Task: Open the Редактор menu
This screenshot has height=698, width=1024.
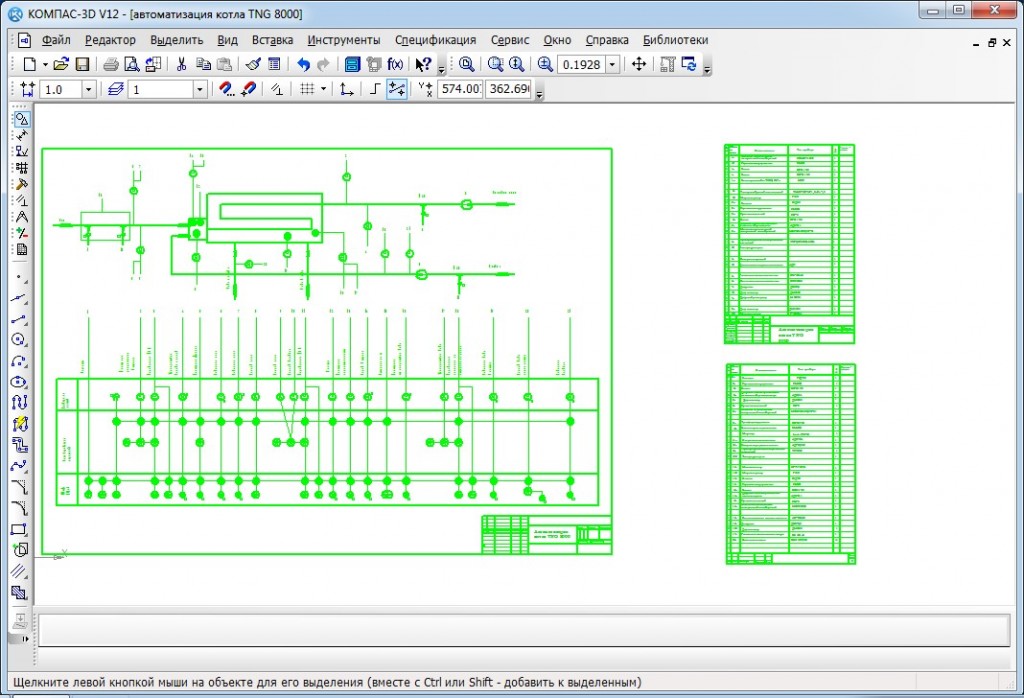Action: 110,40
